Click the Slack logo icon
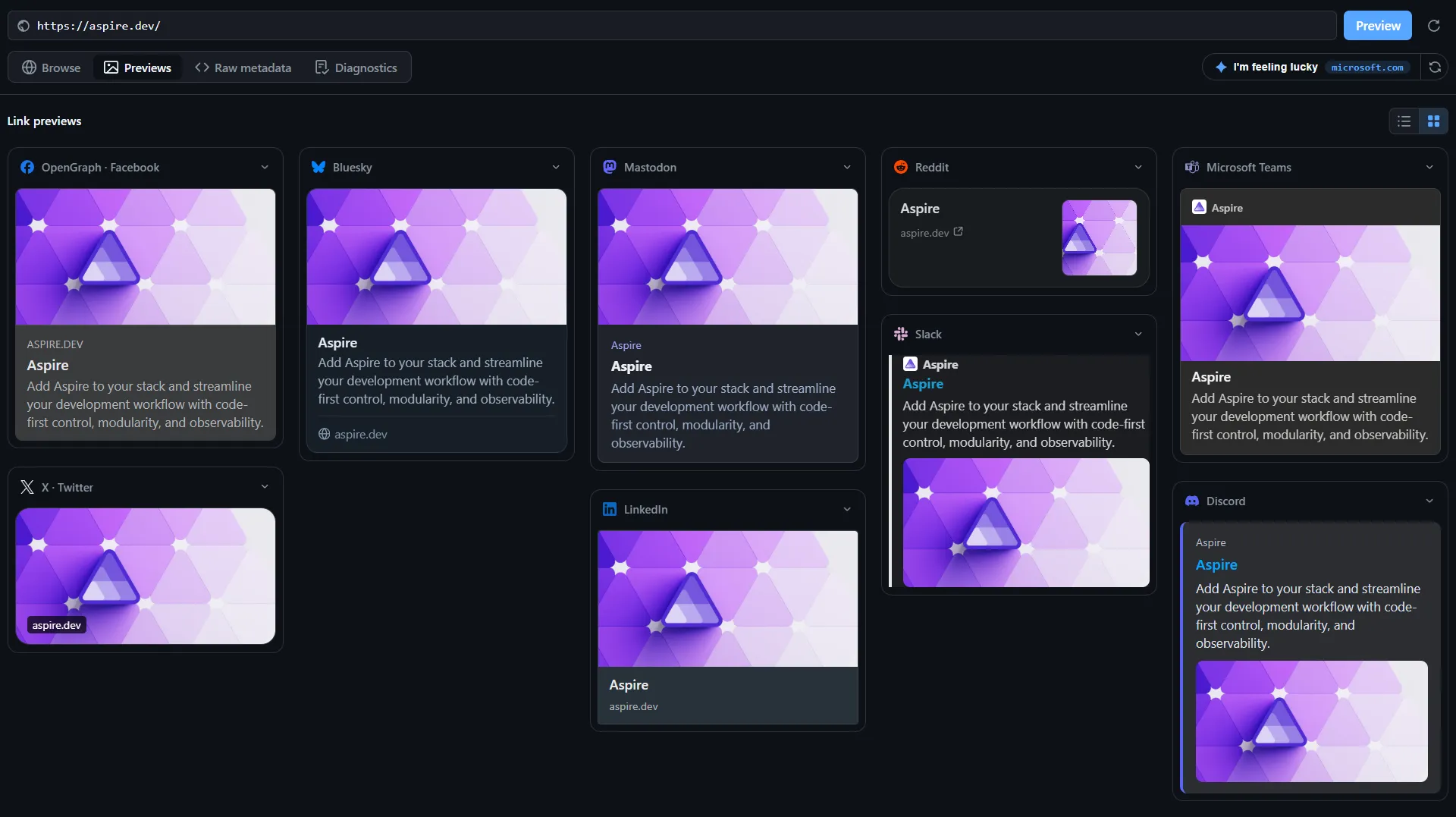Screen dimensions: 1456x817 [901, 334]
